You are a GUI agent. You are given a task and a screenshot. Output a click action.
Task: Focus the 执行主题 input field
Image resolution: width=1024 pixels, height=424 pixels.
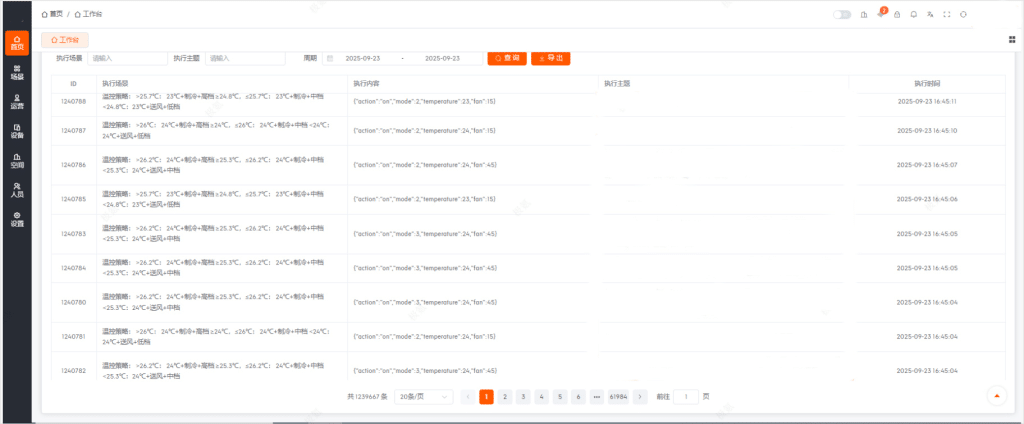coord(246,58)
